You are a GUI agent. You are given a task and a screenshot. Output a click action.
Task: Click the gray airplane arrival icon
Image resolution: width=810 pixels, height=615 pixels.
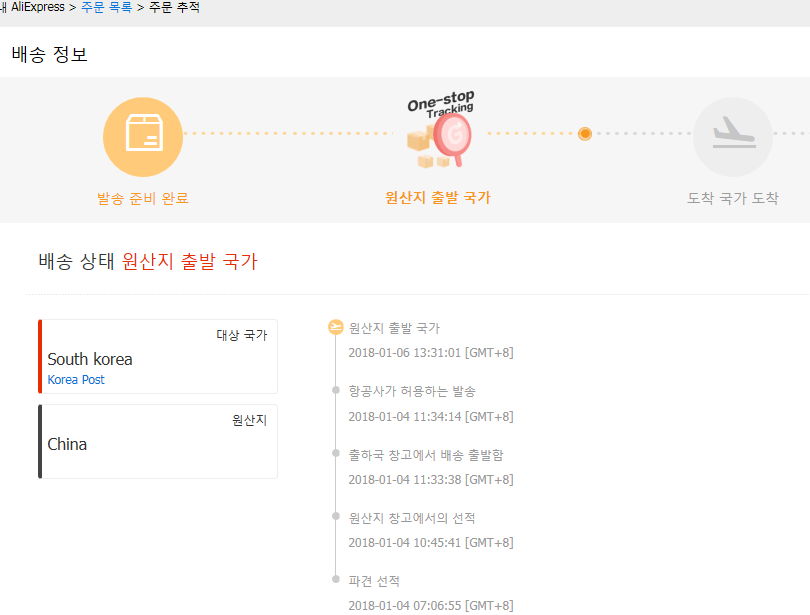tap(732, 137)
